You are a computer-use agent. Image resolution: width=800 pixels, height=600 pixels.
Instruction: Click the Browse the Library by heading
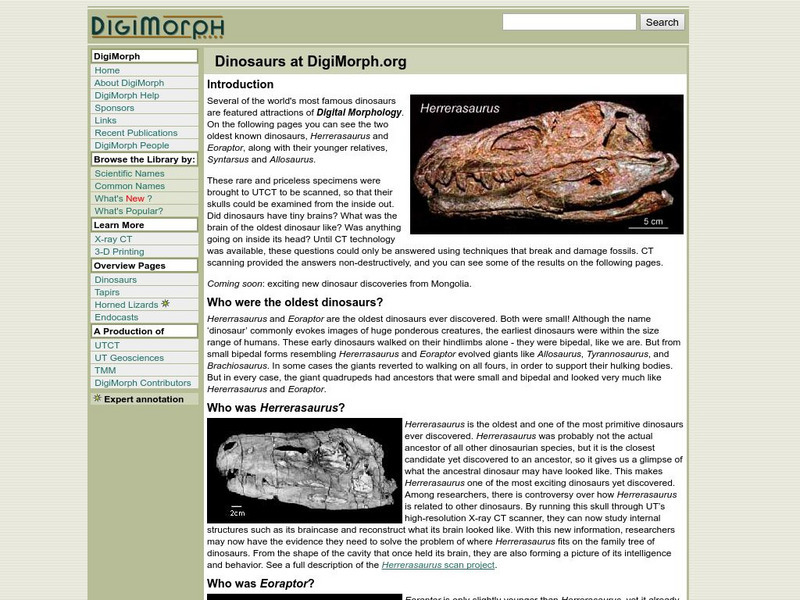[144, 159]
